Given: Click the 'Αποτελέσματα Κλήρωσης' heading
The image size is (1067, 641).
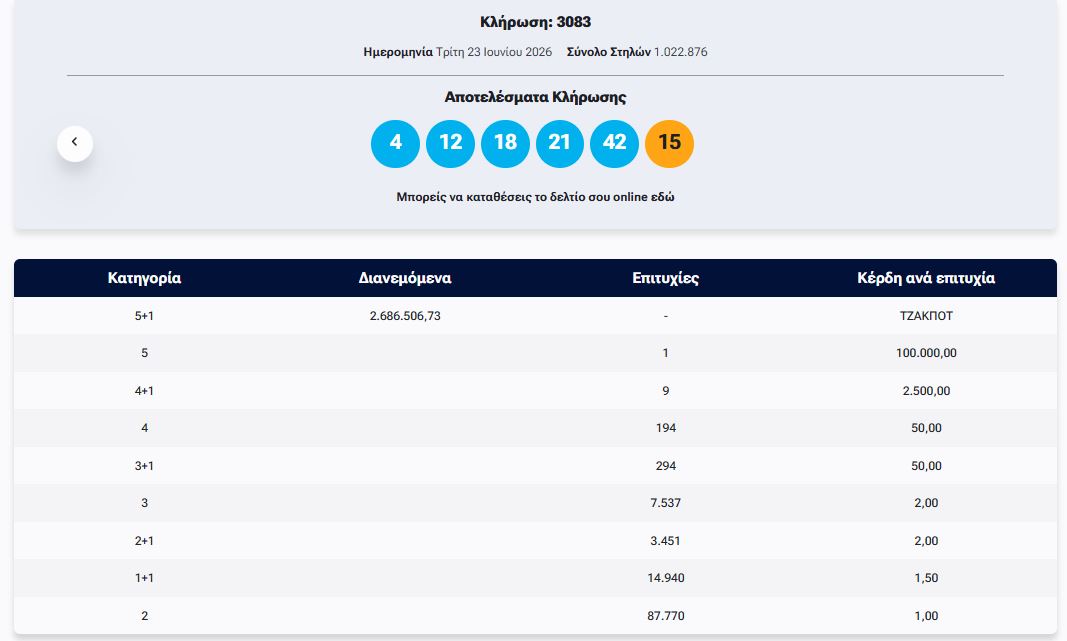Looking at the screenshot, I should pos(536,97).
